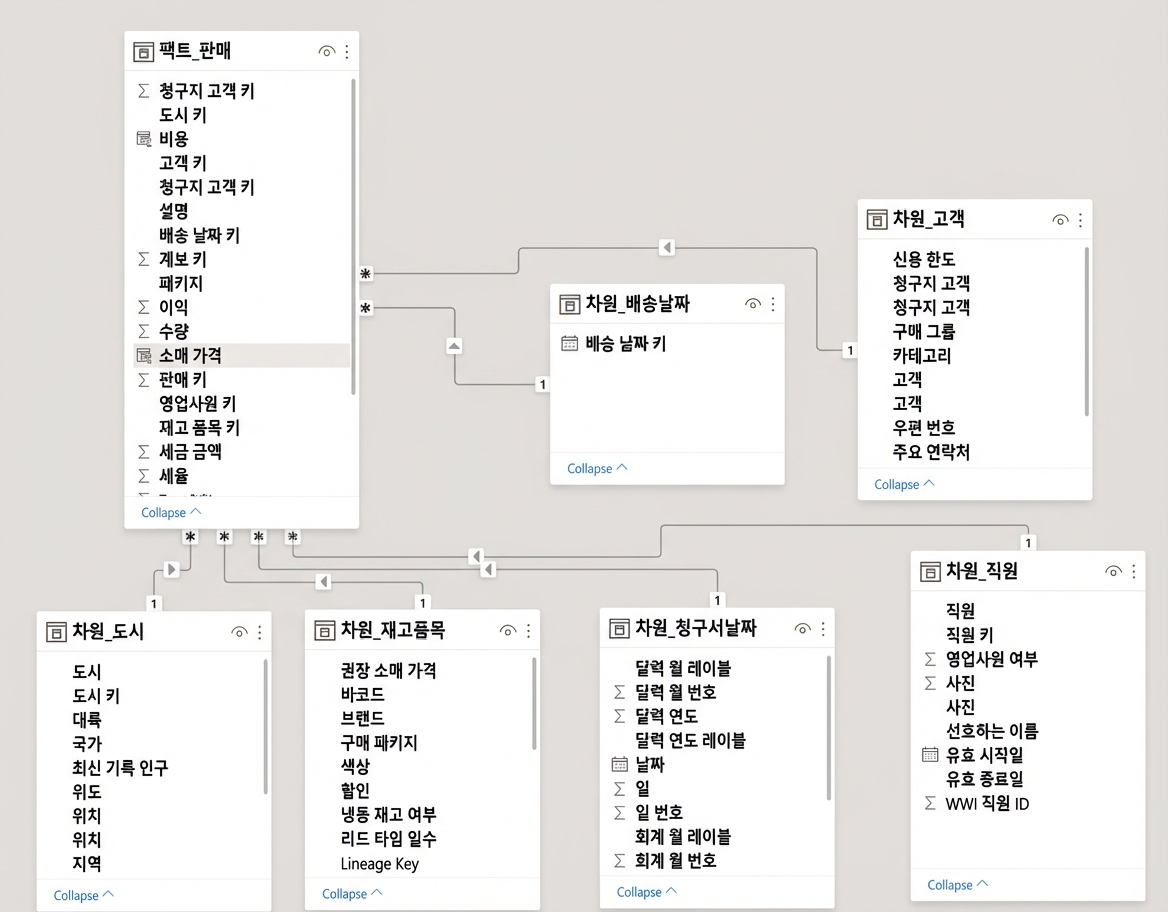Viewport: 1168px width, 912px height.
Task: Toggle visibility of 차원_재고품목 table
Action: click(x=508, y=631)
